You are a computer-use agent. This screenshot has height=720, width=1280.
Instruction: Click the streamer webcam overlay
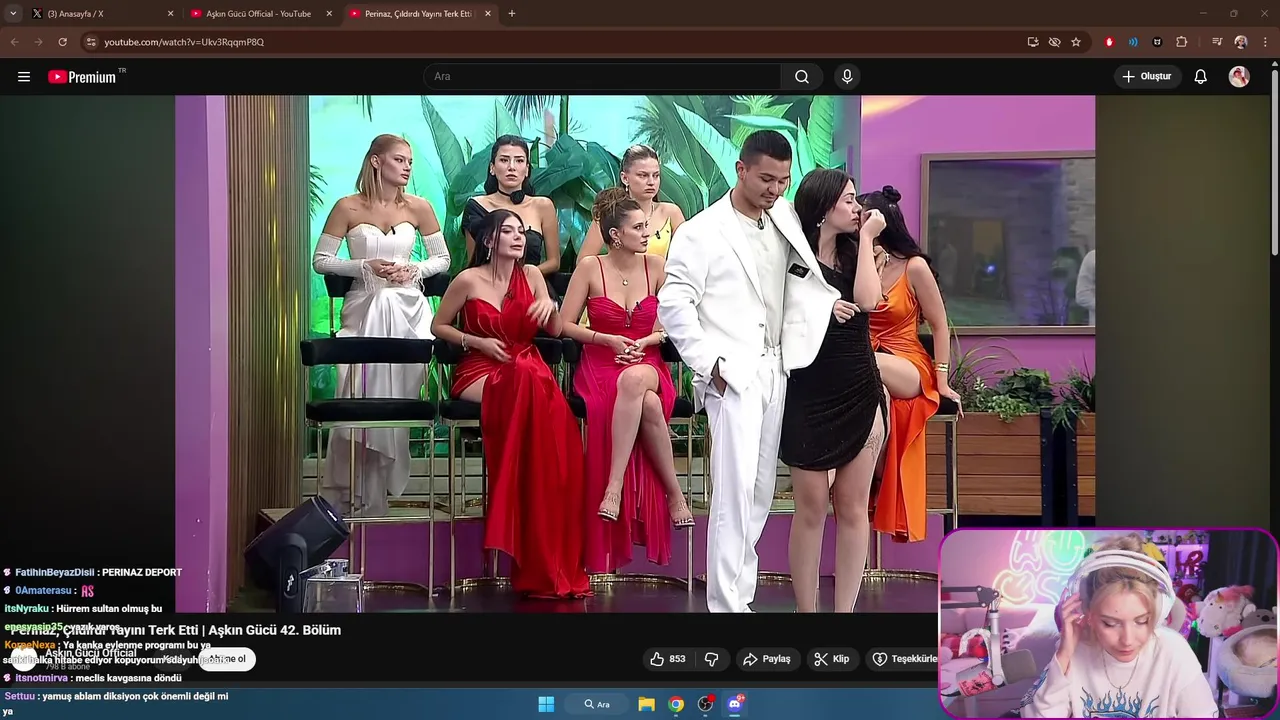(1108, 624)
